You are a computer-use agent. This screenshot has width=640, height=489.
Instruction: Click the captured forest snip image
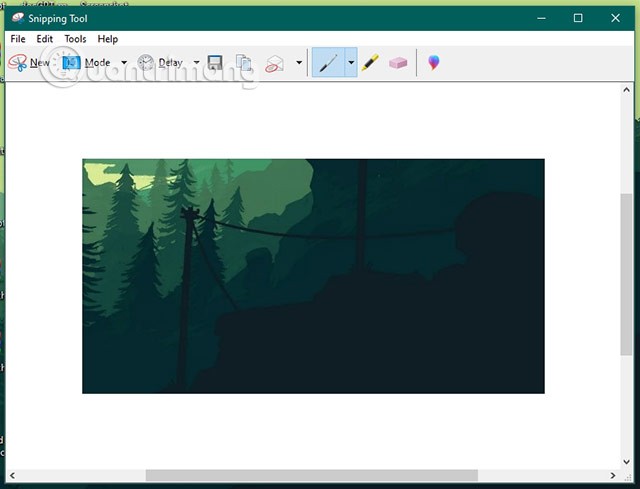[313, 276]
